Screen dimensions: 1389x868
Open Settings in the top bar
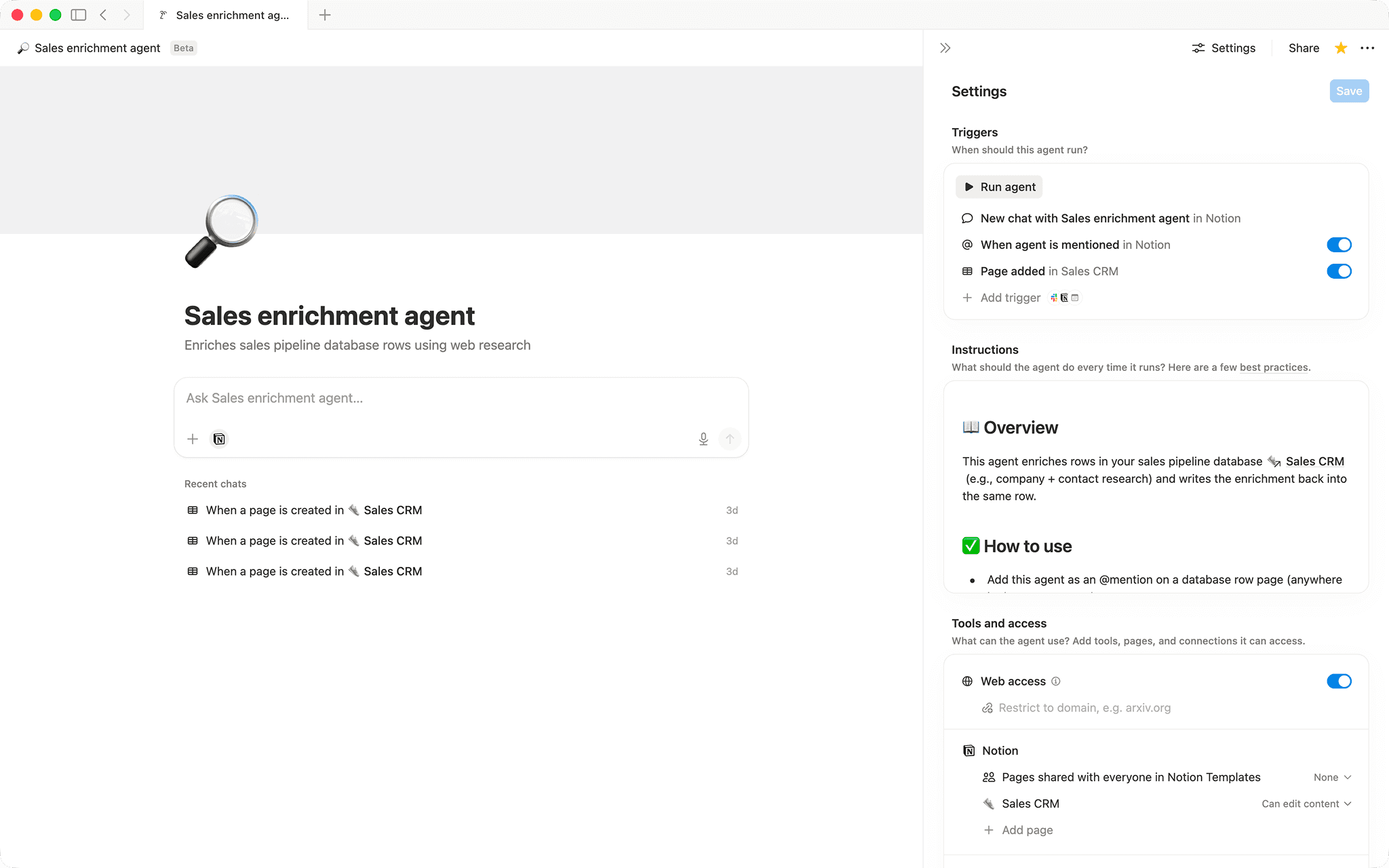click(x=1224, y=48)
